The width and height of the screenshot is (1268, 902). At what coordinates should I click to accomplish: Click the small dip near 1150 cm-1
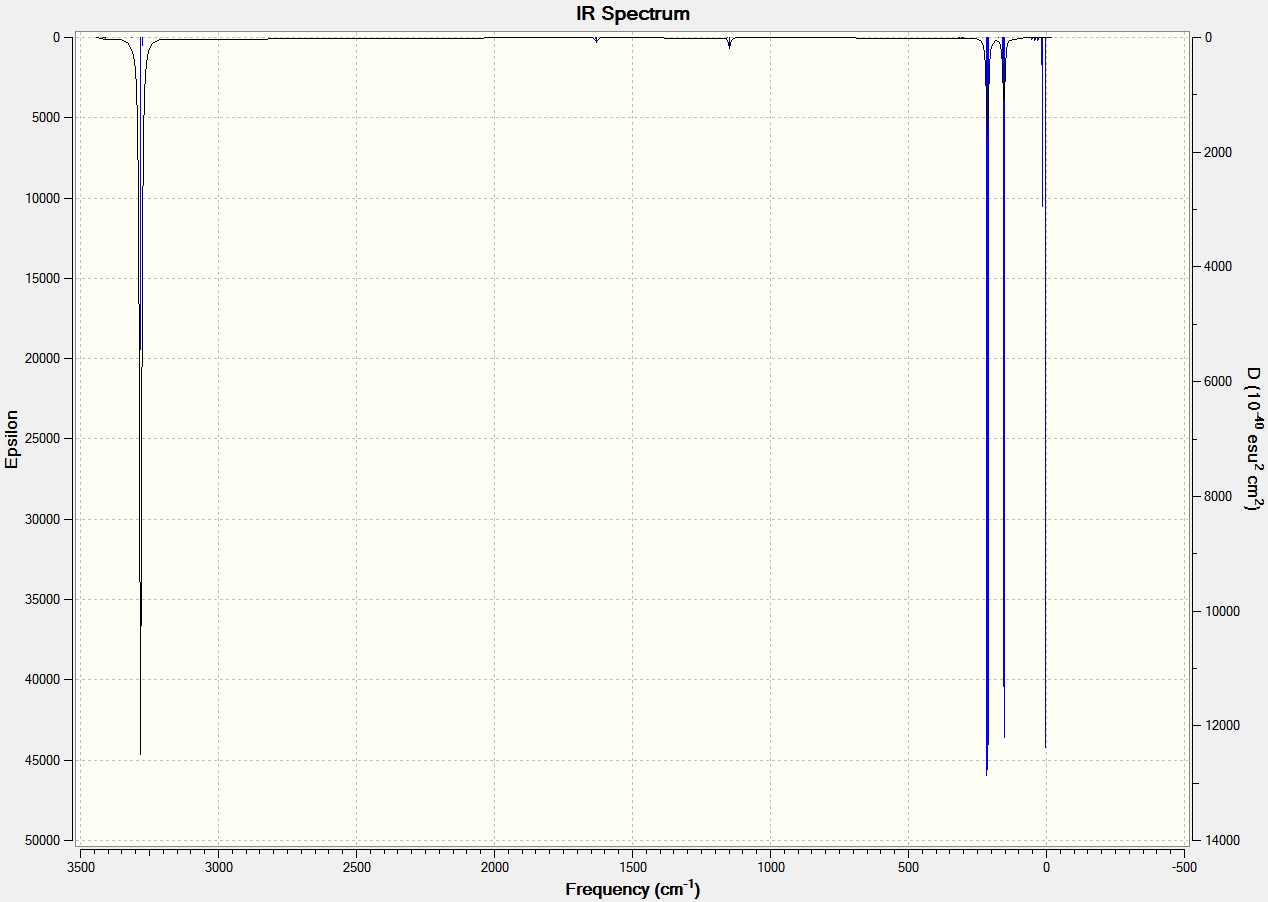pos(729,43)
